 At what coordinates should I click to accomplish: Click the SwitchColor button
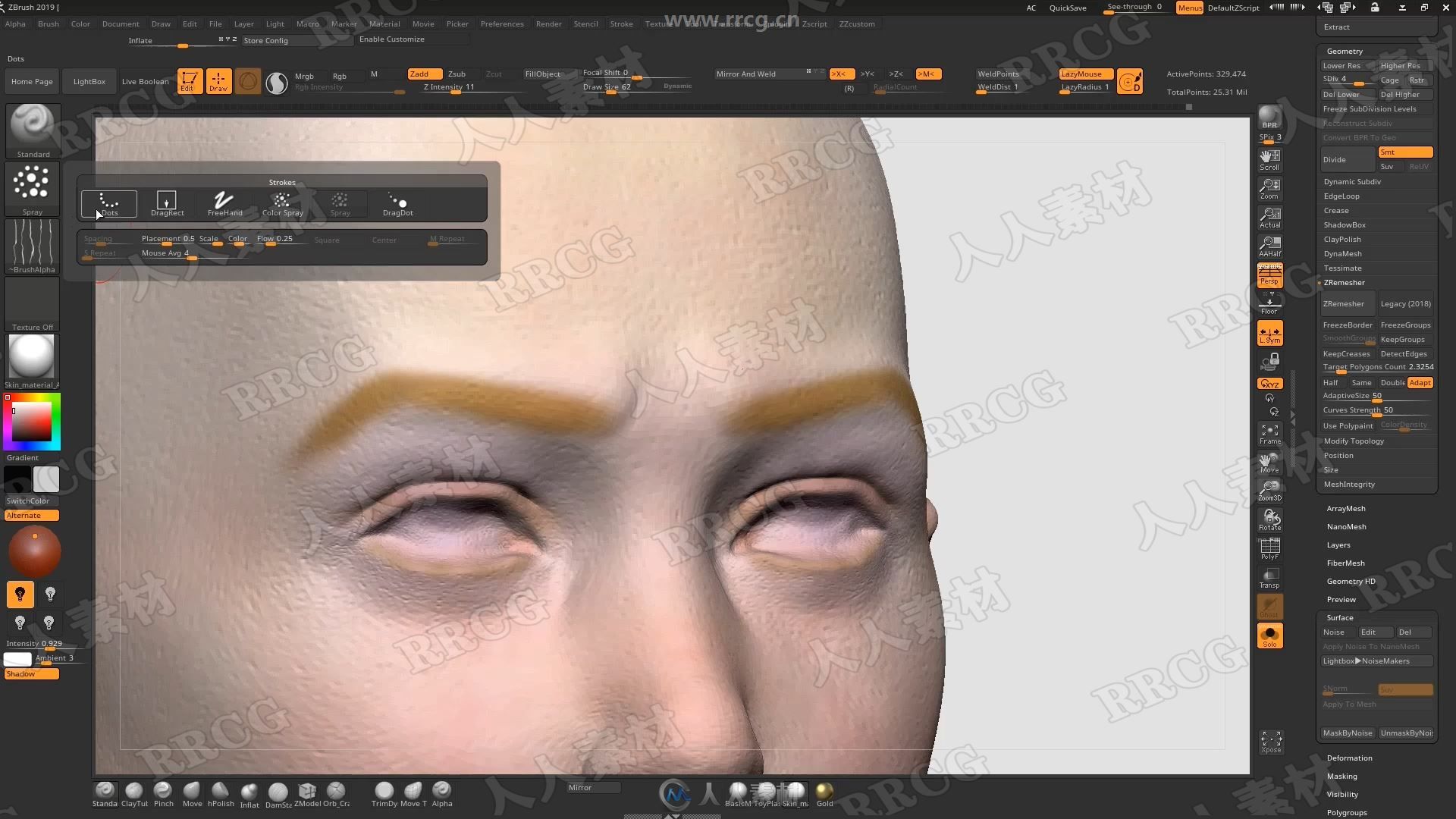(32, 500)
